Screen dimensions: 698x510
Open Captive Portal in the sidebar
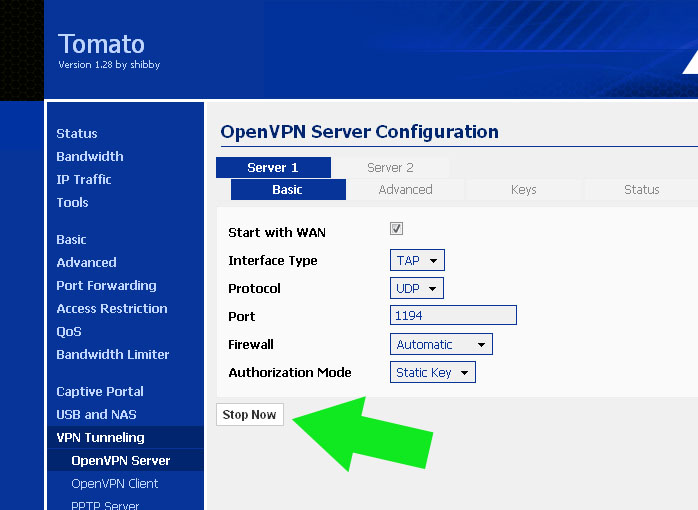100,392
